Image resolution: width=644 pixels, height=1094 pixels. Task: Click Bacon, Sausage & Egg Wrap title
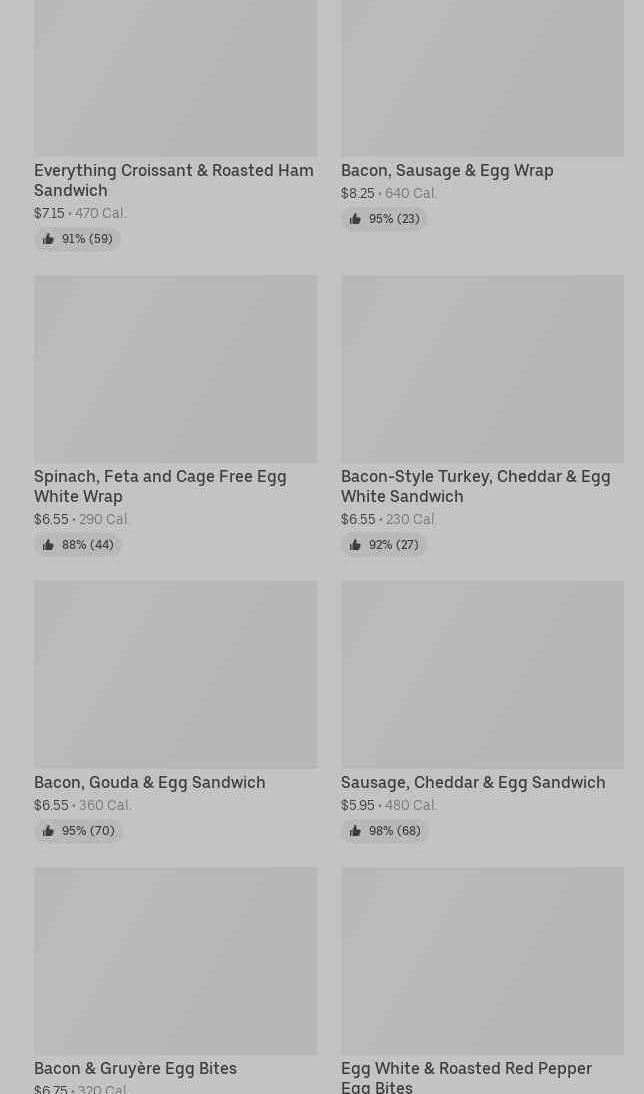click(447, 171)
